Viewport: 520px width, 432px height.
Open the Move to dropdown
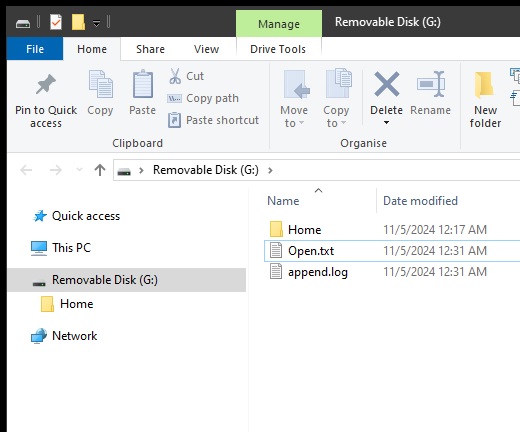294,100
